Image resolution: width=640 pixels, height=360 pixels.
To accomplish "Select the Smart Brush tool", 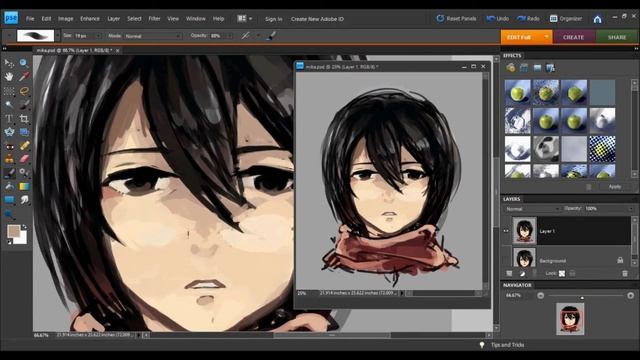I will click(x=24, y=173).
